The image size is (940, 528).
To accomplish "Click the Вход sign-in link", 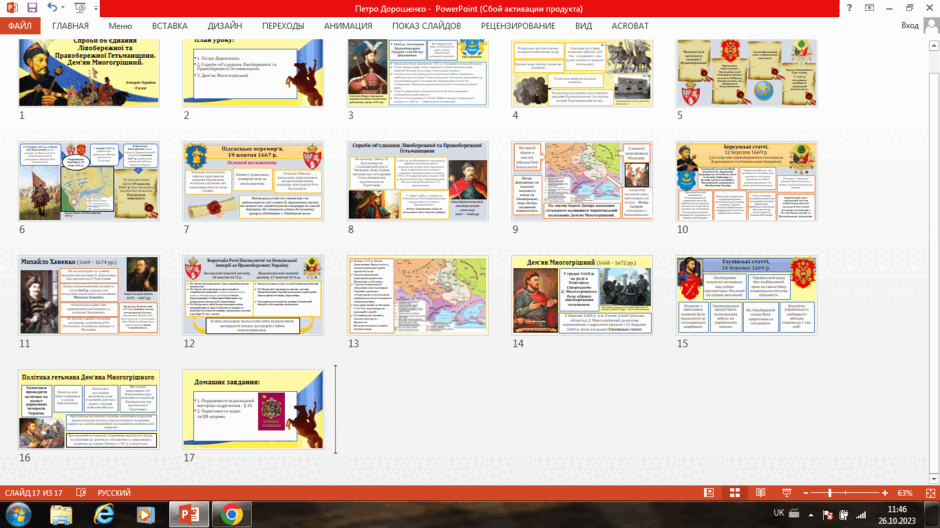I will tap(909, 25).
